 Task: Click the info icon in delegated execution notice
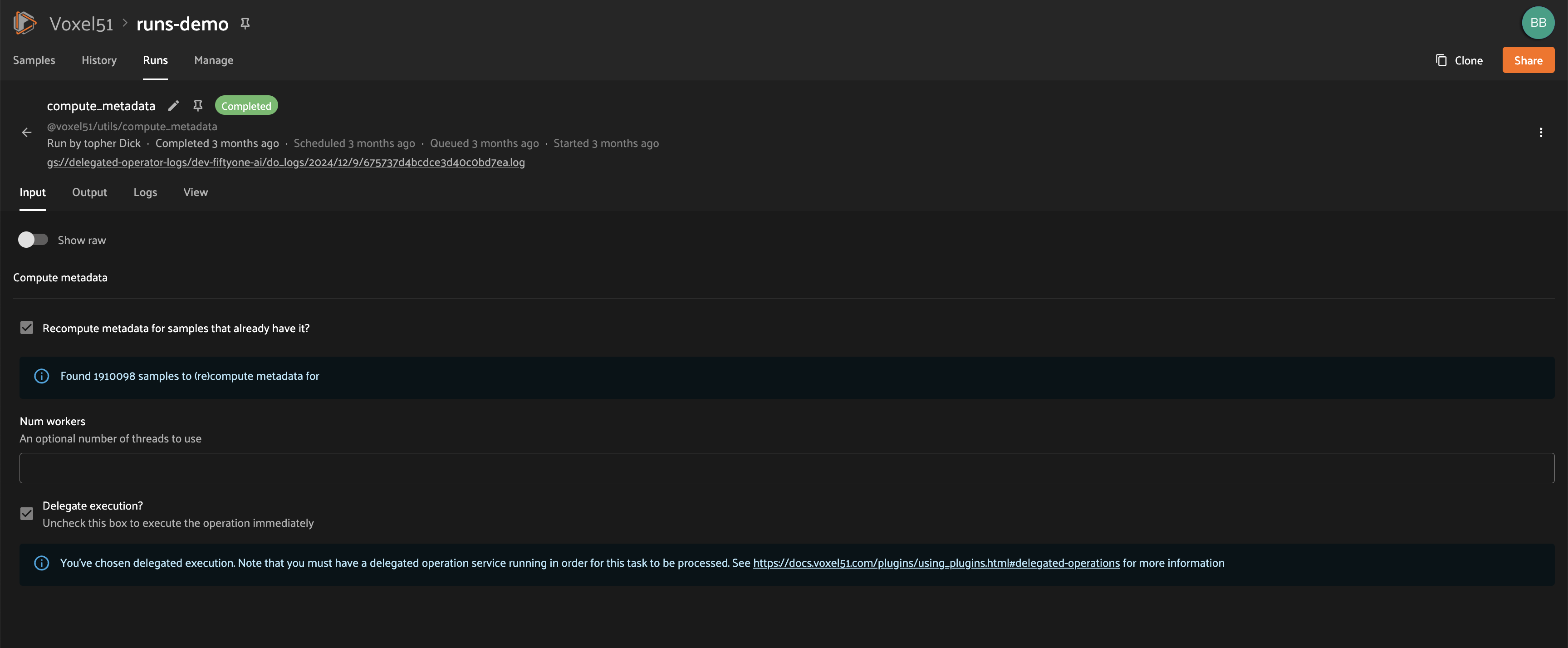(41, 563)
